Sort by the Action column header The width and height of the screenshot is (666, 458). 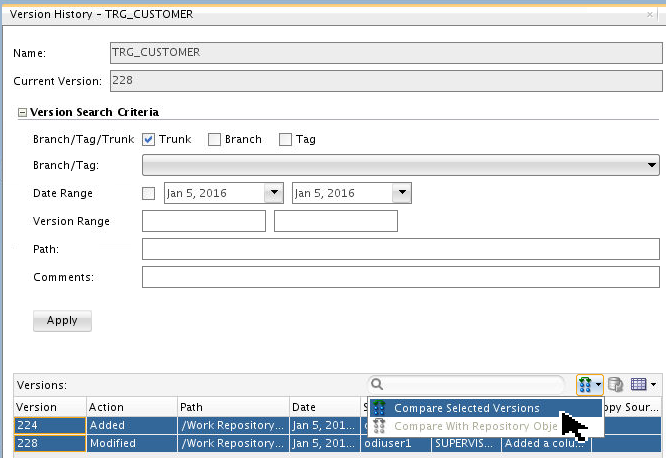click(x=132, y=407)
